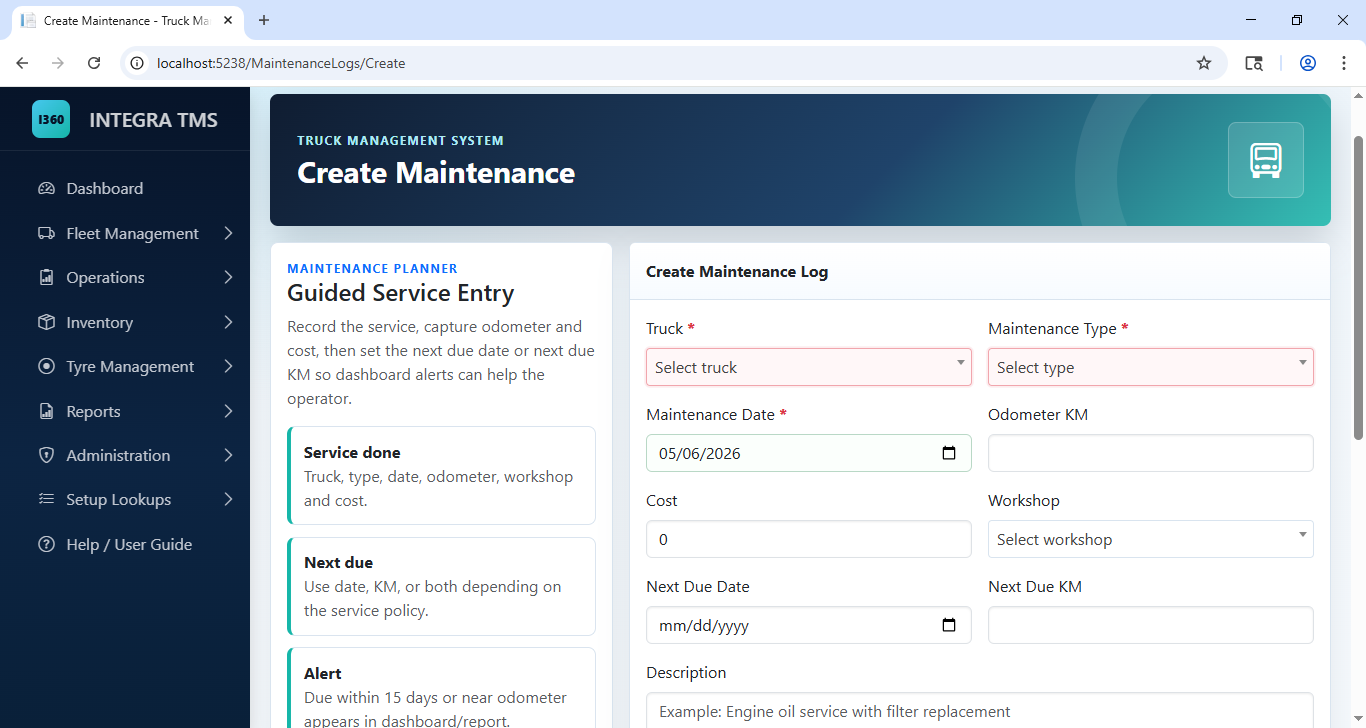Open the Select type dropdown
The height and width of the screenshot is (728, 1366).
click(1151, 367)
